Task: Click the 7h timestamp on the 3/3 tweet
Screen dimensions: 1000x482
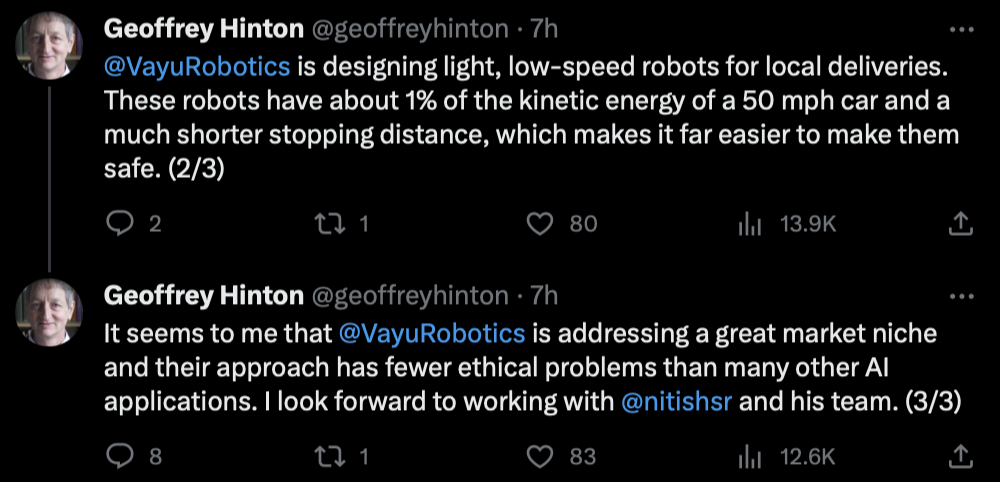Action: point(545,296)
